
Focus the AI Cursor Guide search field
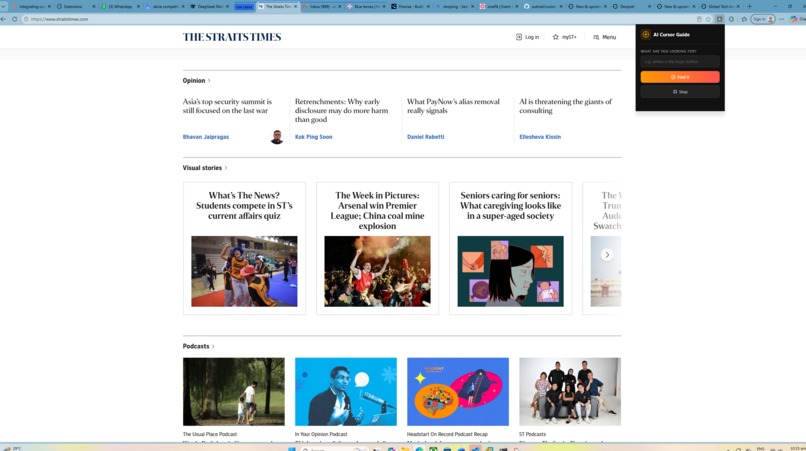tap(680, 62)
